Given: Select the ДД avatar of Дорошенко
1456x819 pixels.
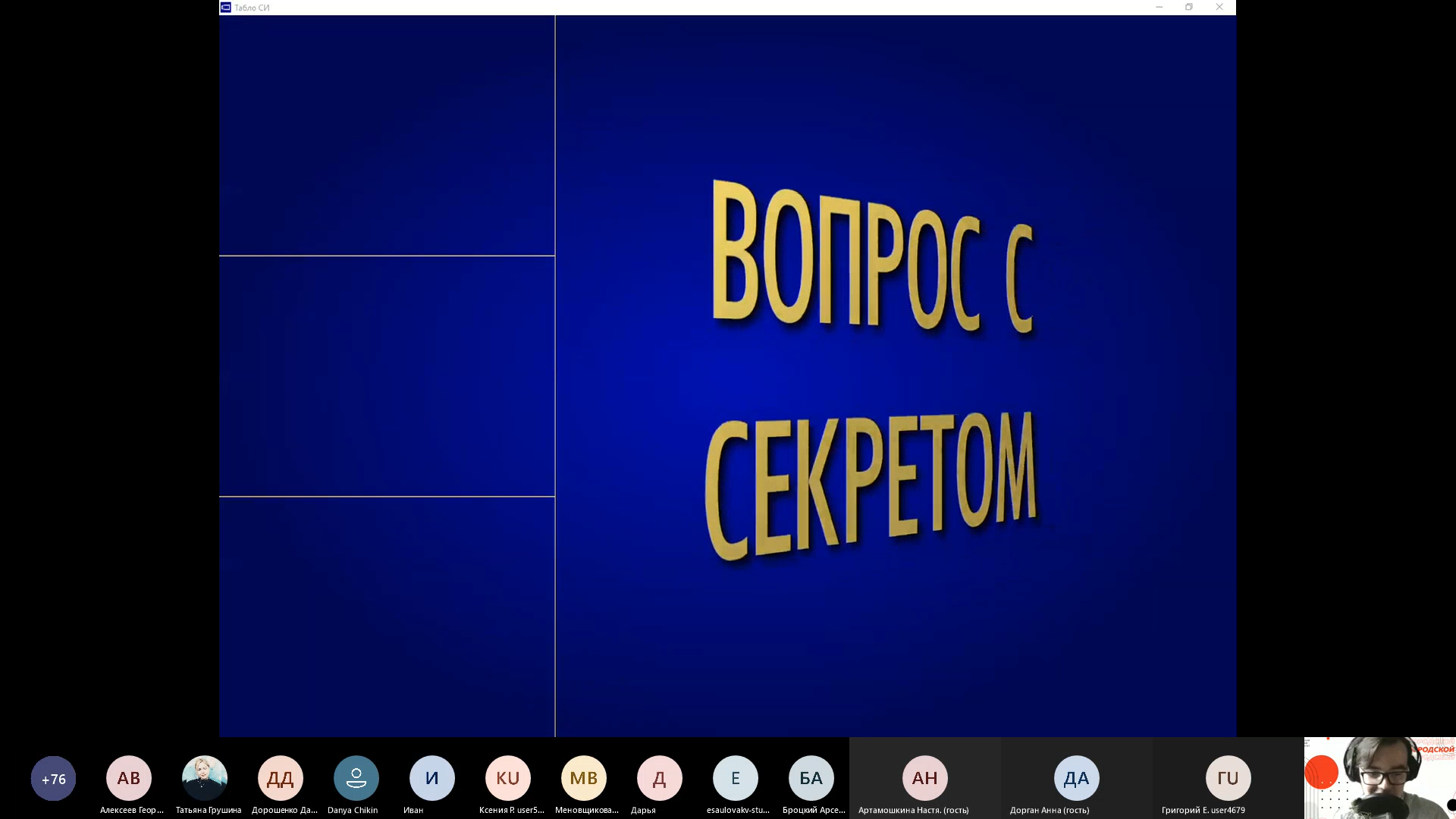Looking at the screenshot, I should [x=280, y=778].
